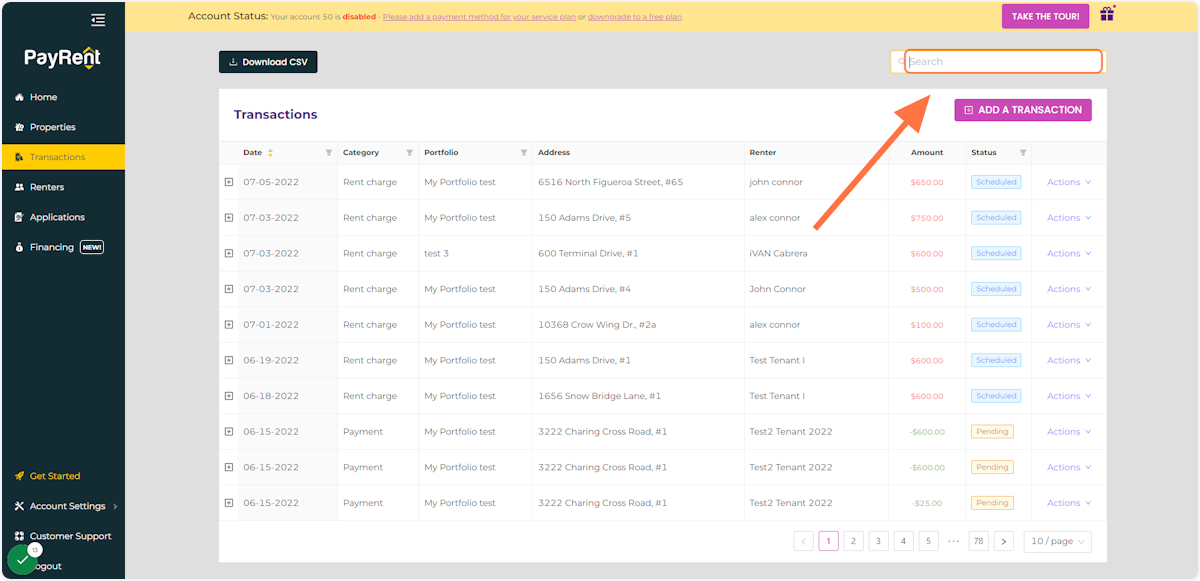Expand details for the 600 Terminal Drive row
1200x581 pixels.
pyautogui.click(x=230, y=253)
